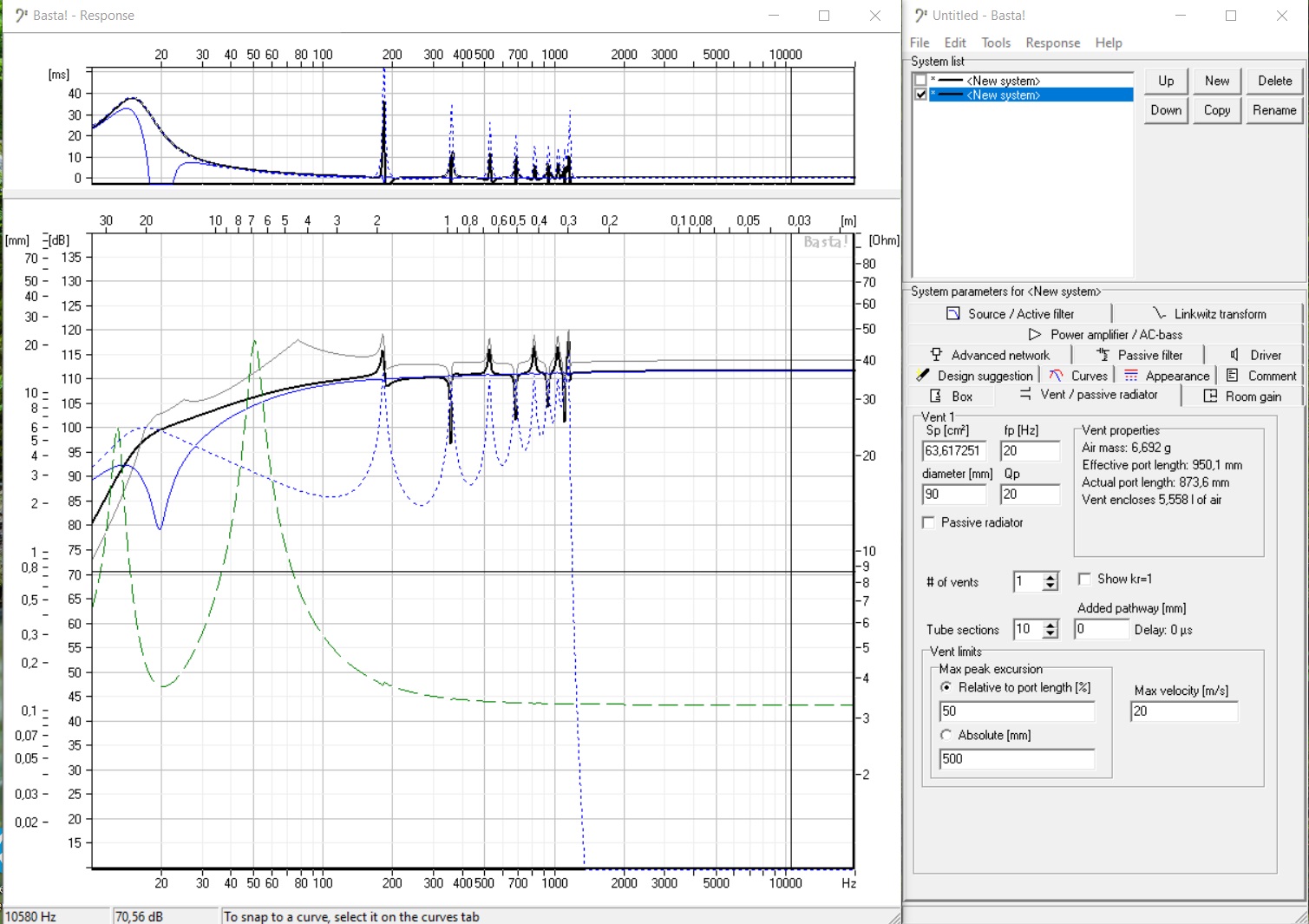Click the Tube sections value field
The width and height of the screenshot is (1309, 924).
1028,630
